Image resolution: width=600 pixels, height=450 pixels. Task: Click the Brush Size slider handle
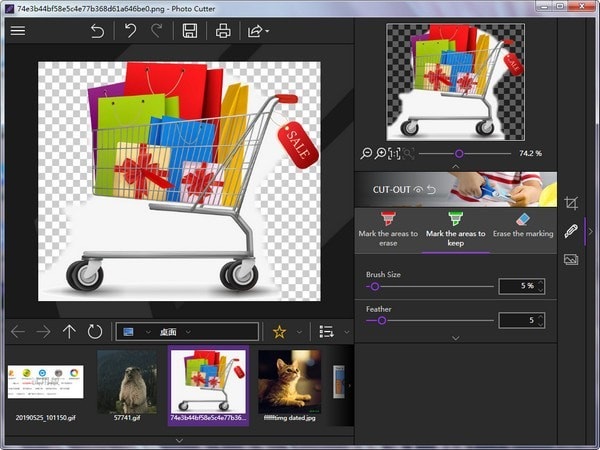click(x=375, y=286)
